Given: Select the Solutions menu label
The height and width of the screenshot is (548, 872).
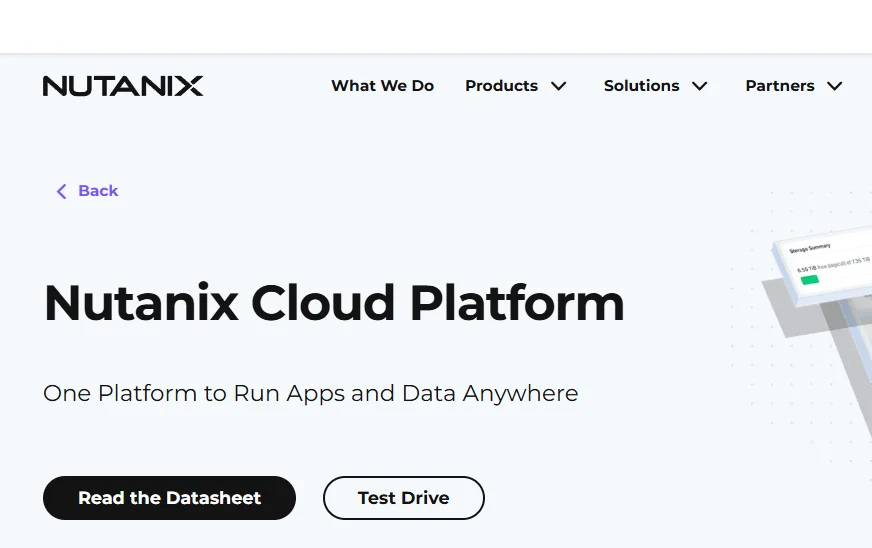Looking at the screenshot, I should 641,86.
